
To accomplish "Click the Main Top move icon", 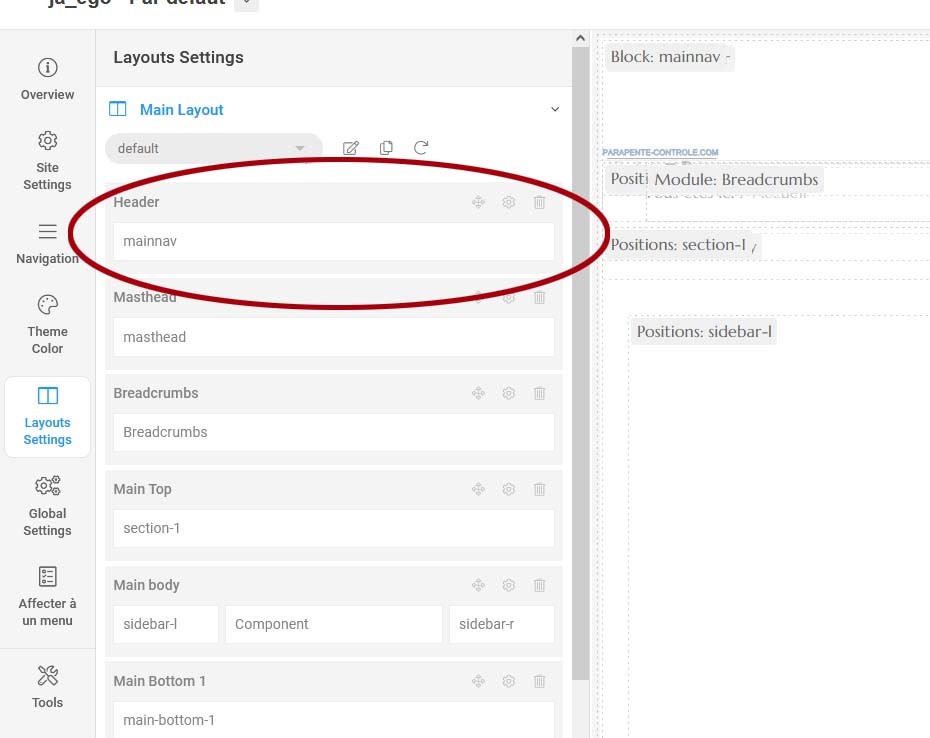I will pyautogui.click(x=478, y=489).
